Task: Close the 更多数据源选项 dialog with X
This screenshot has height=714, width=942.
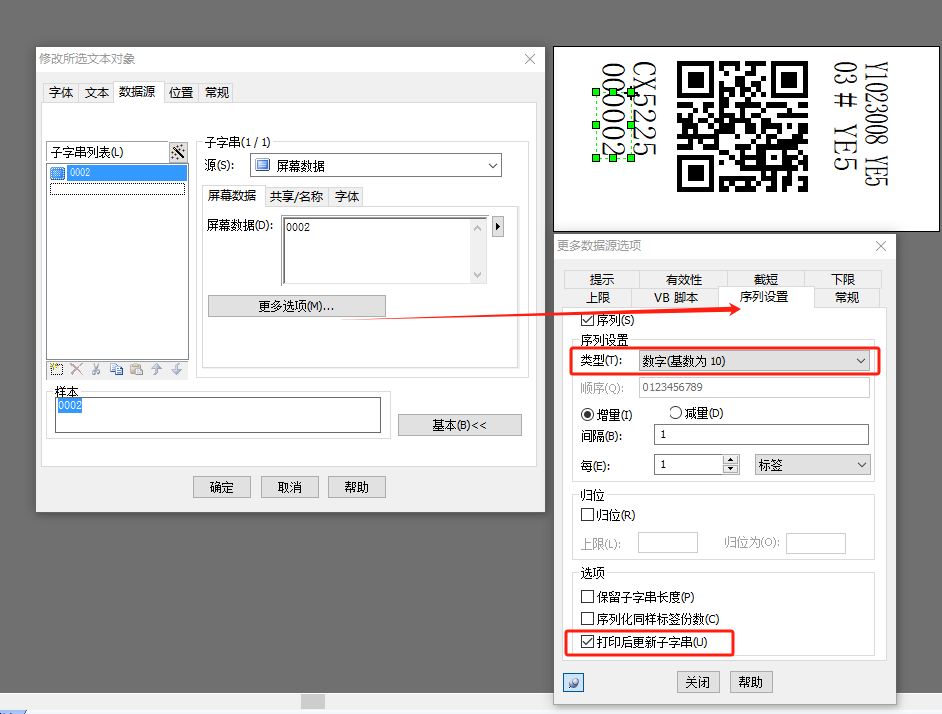Action: pos(881,246)
